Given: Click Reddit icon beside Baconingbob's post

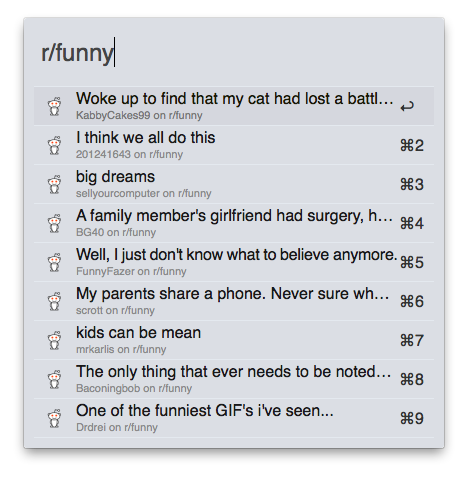Looking at the screenshot, I should click(x=54, y=379).
